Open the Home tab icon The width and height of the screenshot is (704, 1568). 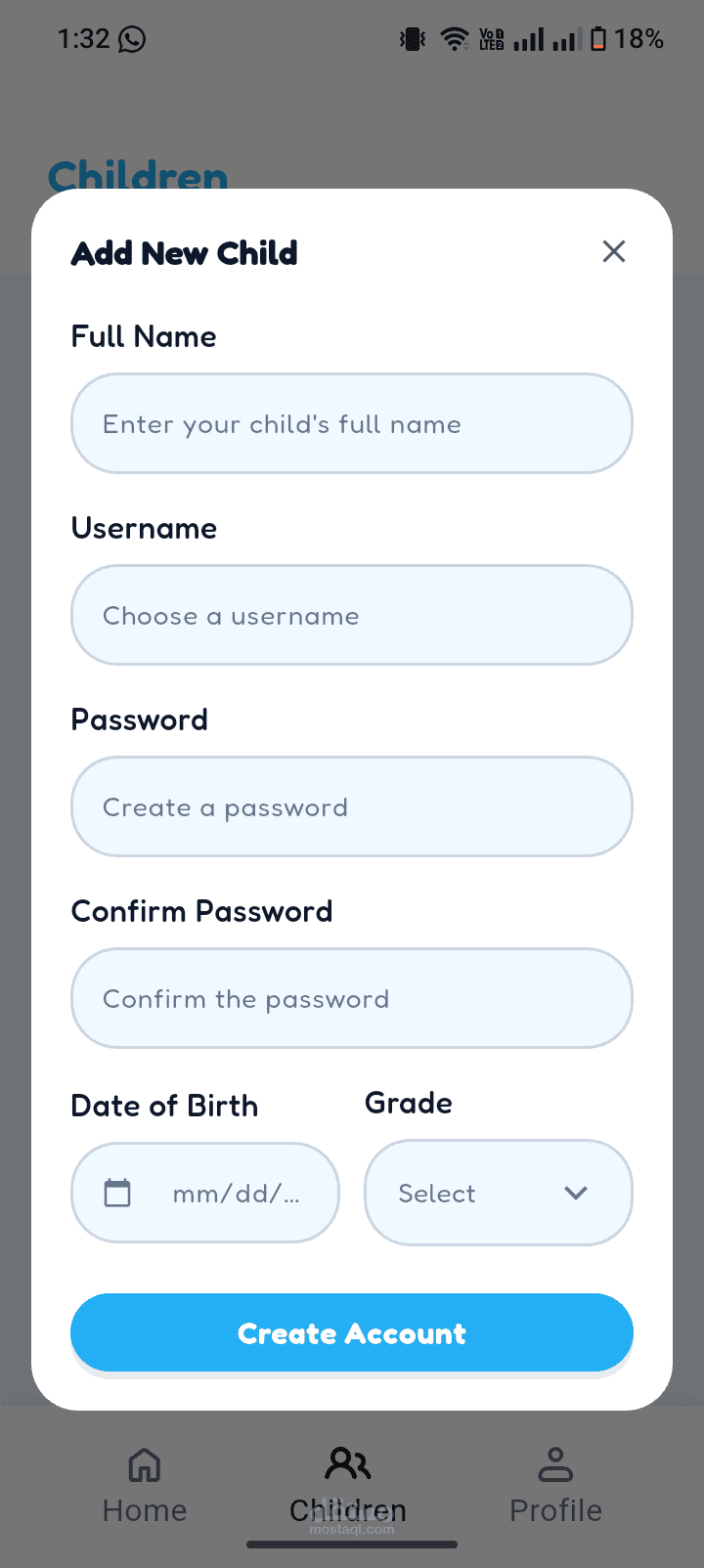tap(145, 1464)
